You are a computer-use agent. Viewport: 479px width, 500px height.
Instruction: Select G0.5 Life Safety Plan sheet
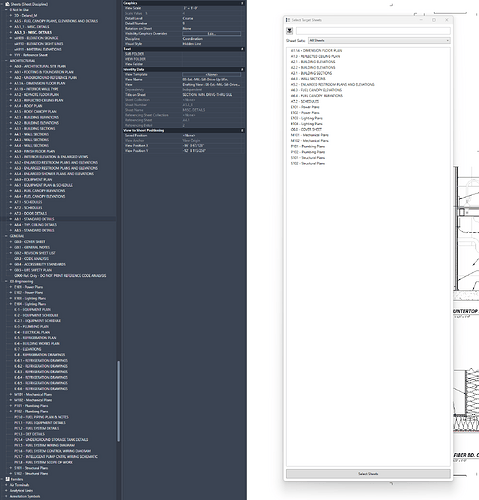[33, 270]
